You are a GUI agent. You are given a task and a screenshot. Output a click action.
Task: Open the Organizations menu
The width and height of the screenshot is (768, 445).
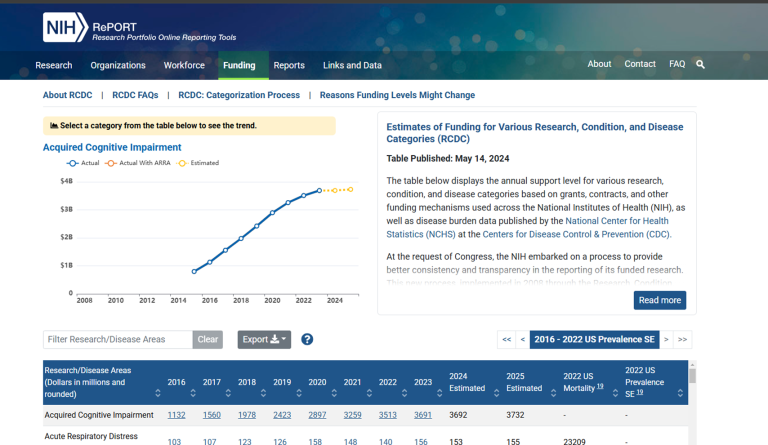(118, 65)
